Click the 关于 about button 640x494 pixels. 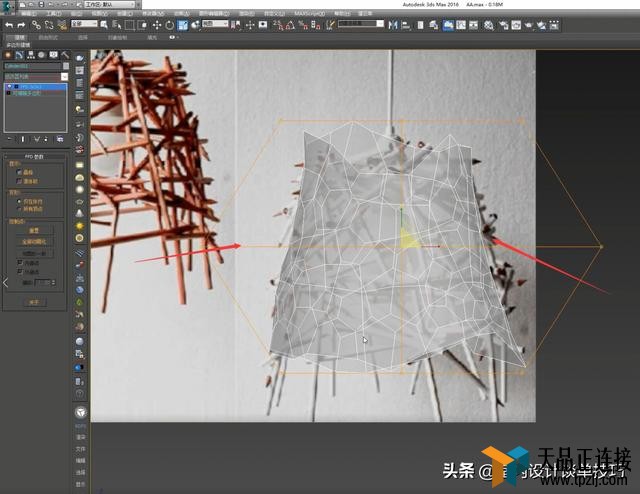point(34,302)
